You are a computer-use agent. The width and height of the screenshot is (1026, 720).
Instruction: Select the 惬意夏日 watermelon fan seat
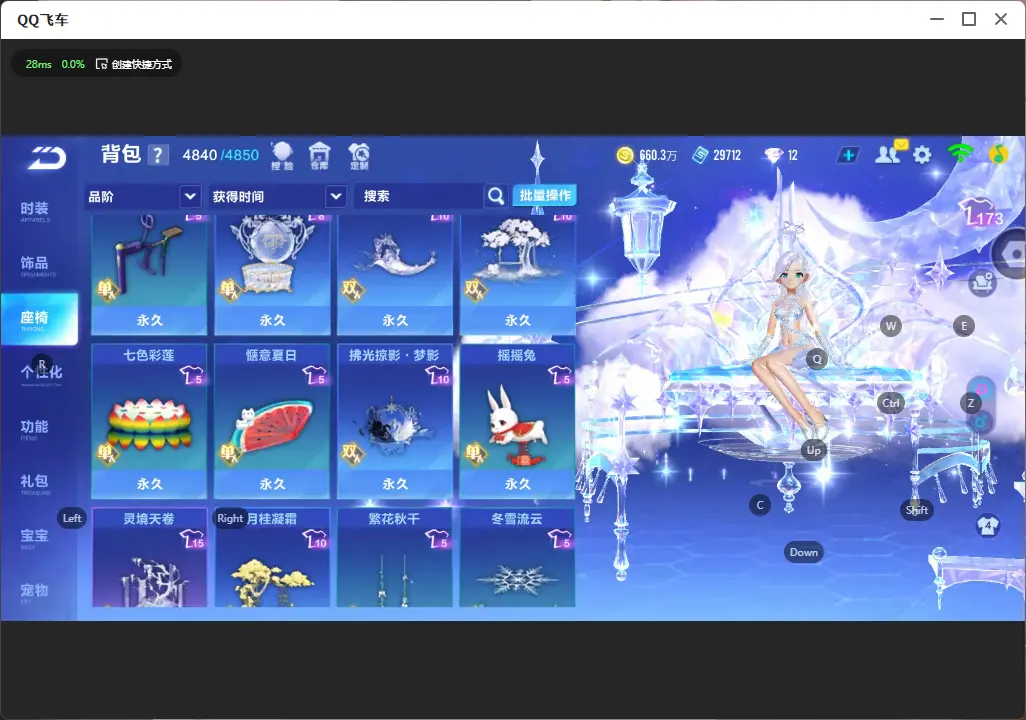coord(272,421)
